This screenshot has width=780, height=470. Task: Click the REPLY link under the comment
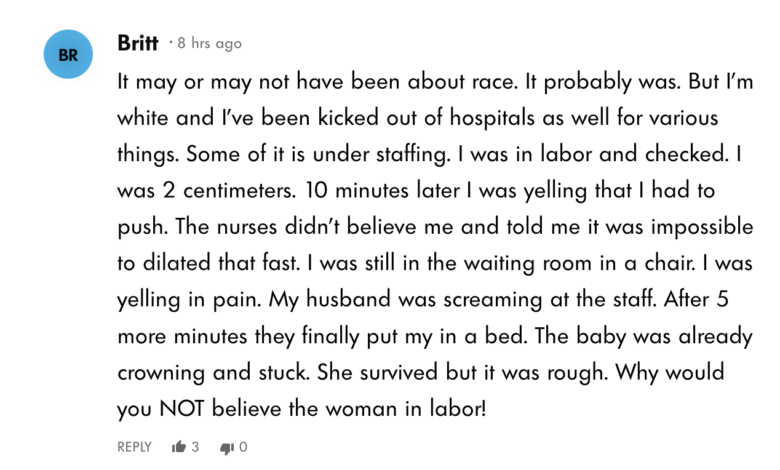coord(135,447)
